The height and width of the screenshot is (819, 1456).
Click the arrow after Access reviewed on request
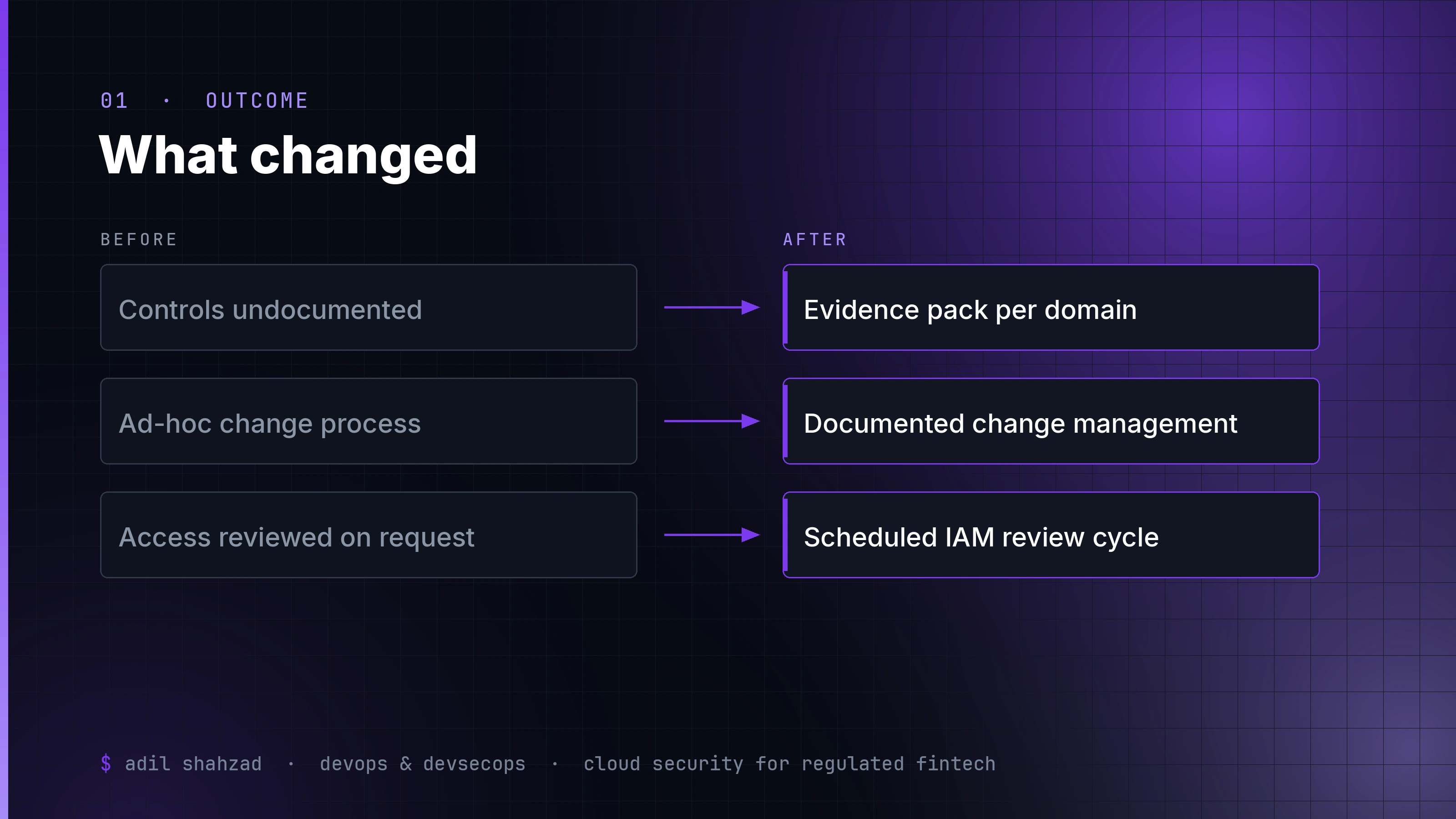pos(712,535)
